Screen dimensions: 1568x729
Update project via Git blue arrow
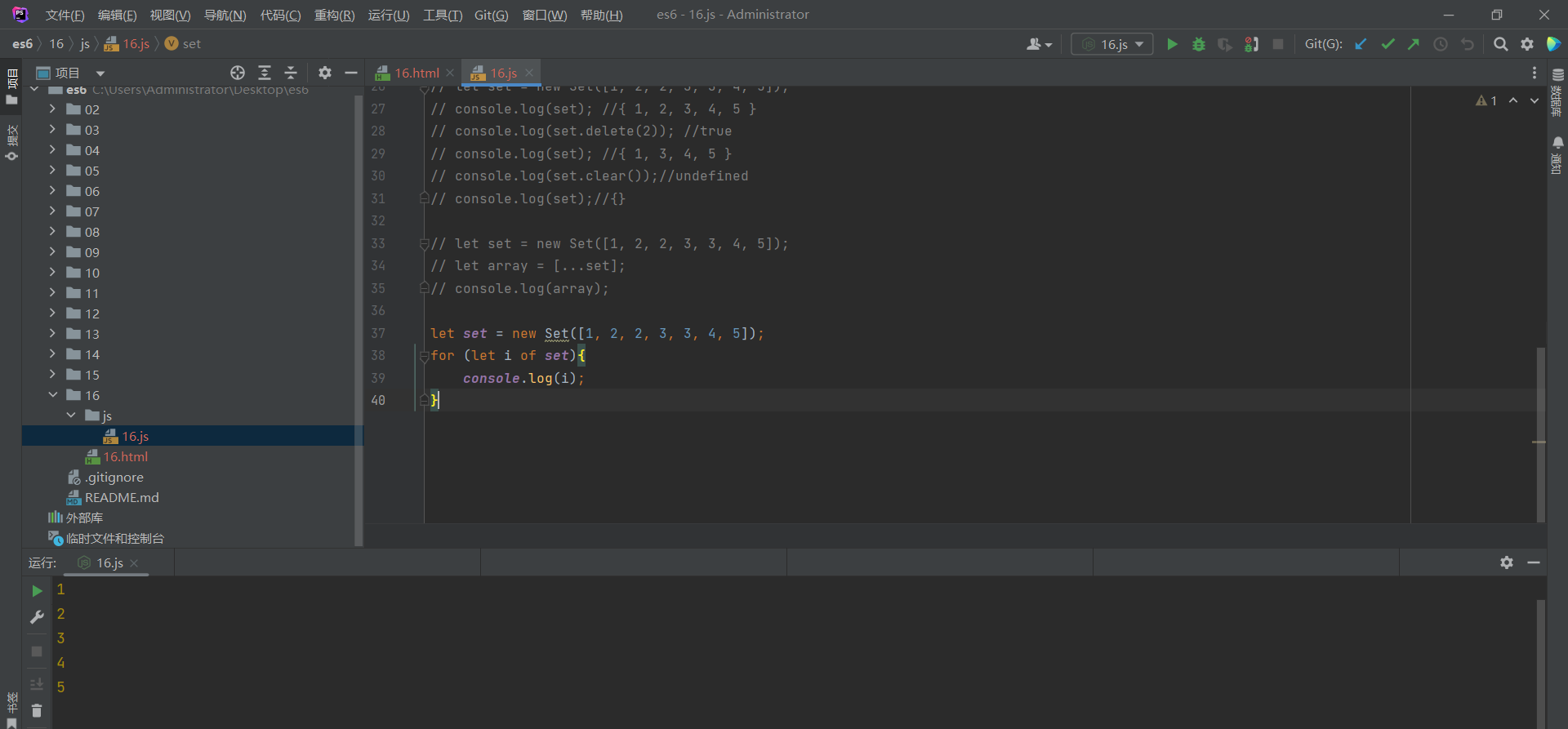point(1361,44)
